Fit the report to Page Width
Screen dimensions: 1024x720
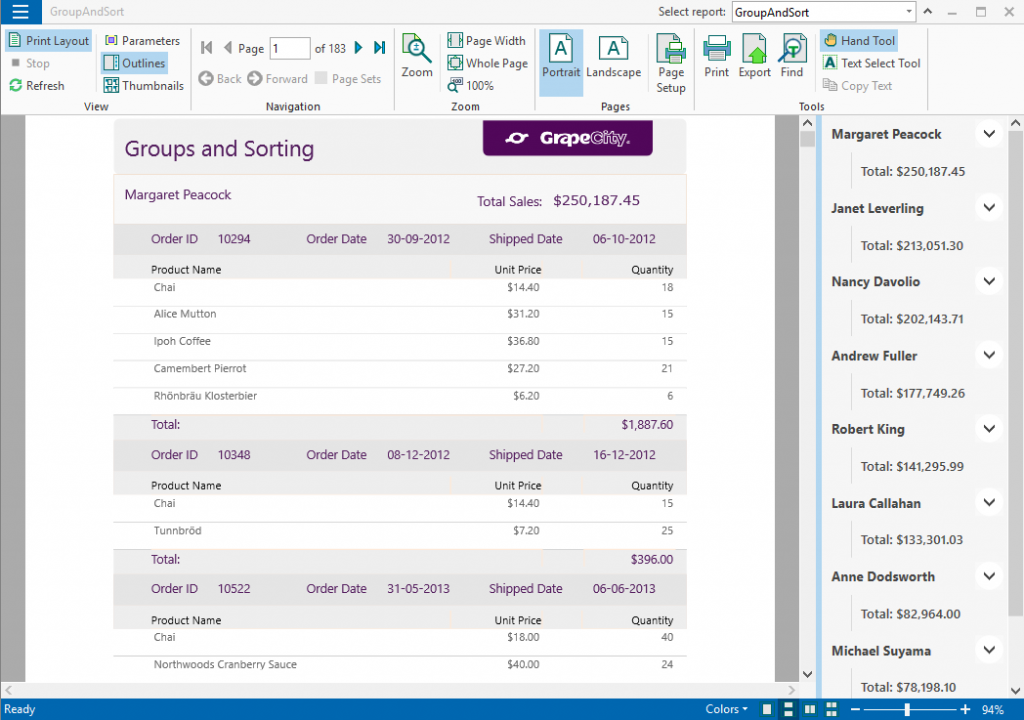coord(487,41)
